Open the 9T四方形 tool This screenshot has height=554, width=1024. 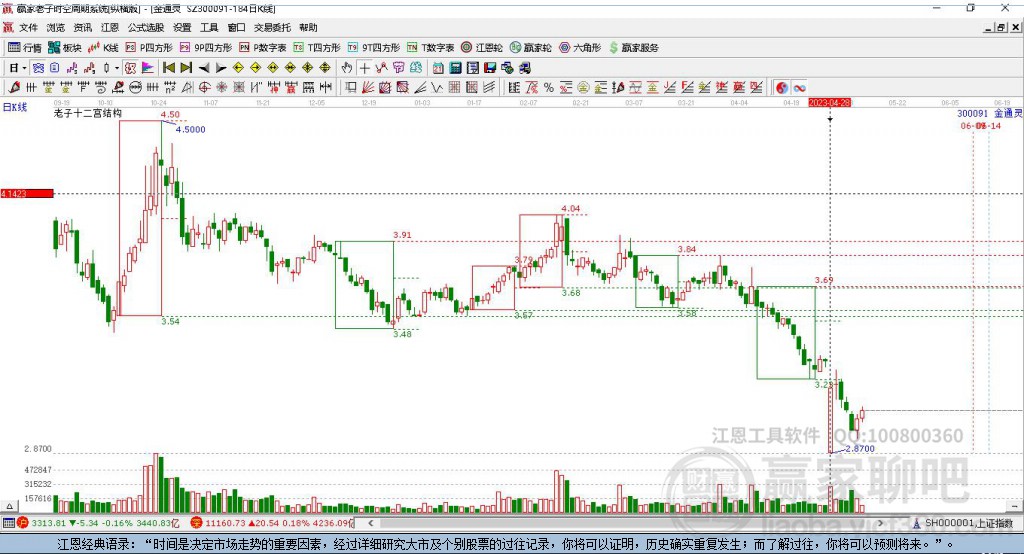coord(374,48)
